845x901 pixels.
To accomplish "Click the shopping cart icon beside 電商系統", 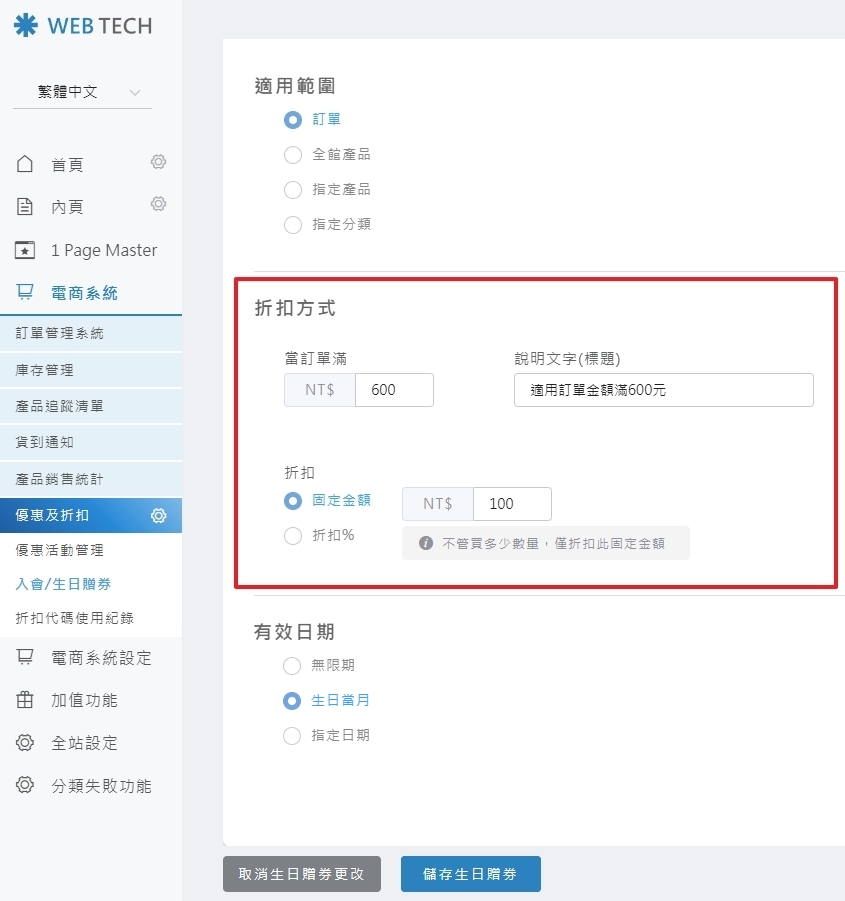I will click(x=27, y=293).
